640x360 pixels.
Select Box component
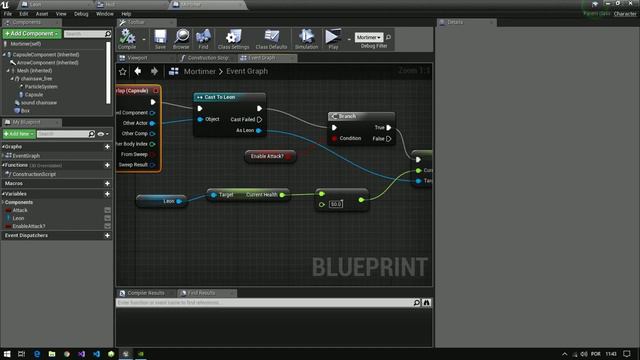coord(25,110)
